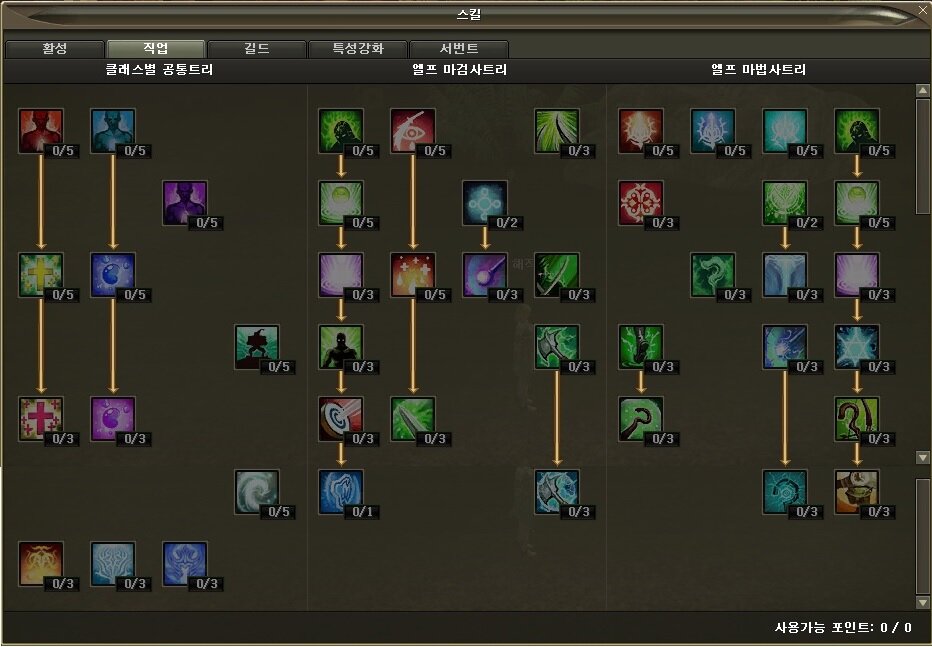The height and width of the screenshot is (647, 932).
Task: Select the red glowing body skill icon
Action: point(40,131)
